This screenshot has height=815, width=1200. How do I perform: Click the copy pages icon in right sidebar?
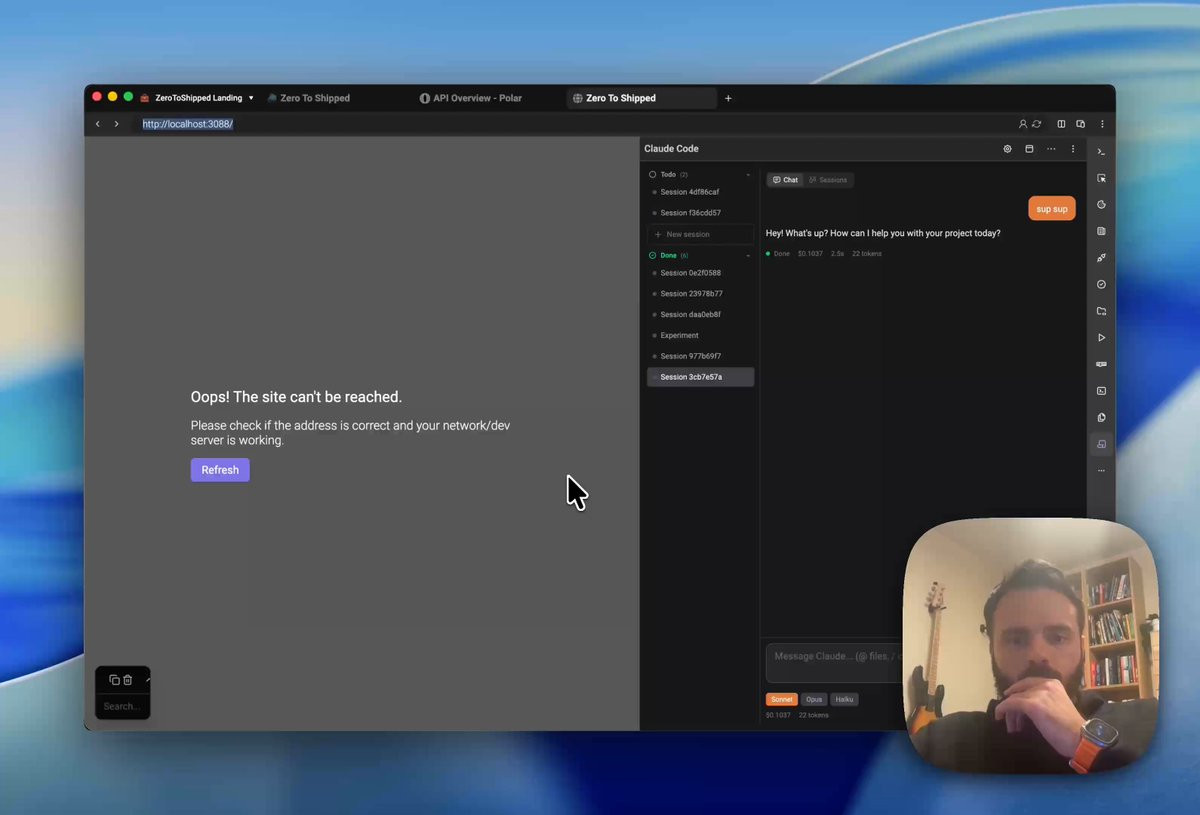(1101, 417)
